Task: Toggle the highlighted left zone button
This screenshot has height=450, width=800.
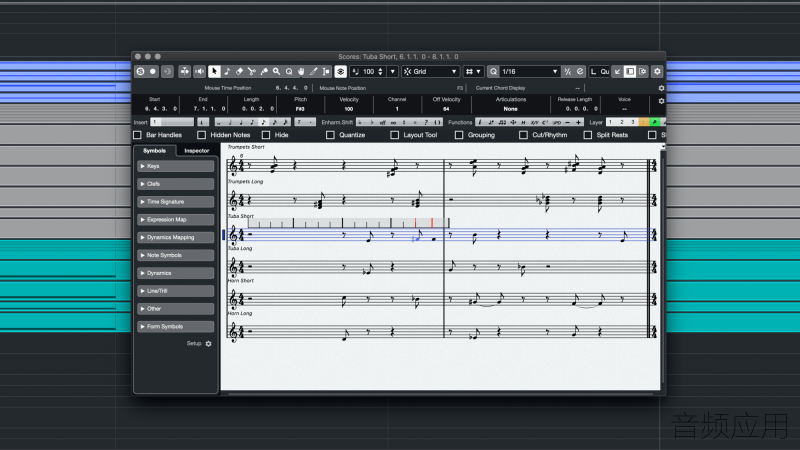Action: click(x=630, y=72)
